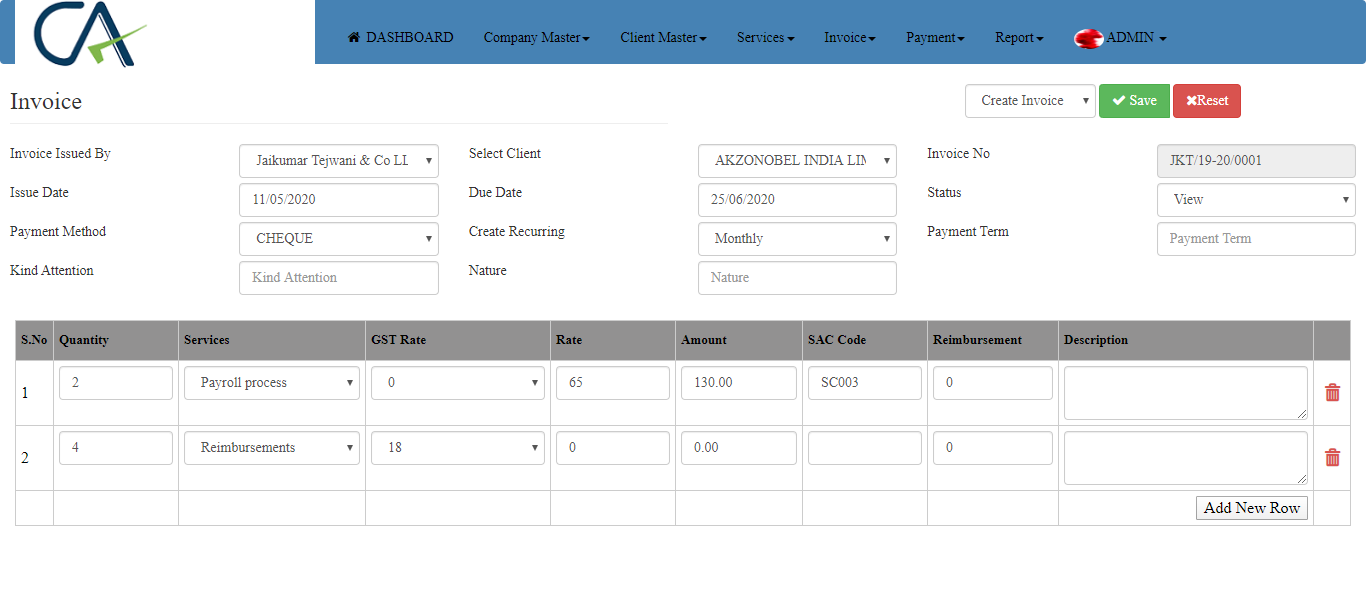
Task: Click SAC Code field showing SC003
Action: [x=865, y=383]
